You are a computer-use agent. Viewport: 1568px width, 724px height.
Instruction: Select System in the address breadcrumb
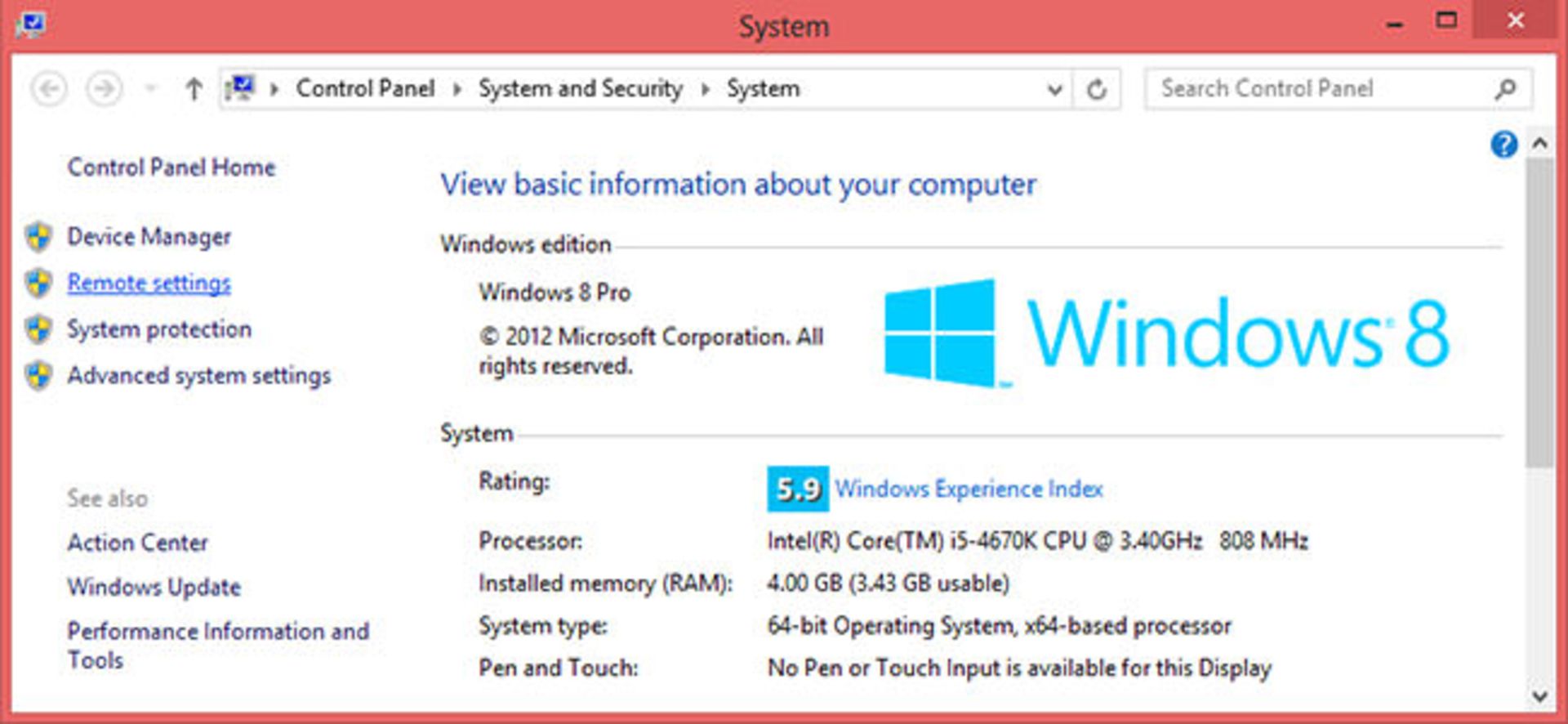coord(763,88)
